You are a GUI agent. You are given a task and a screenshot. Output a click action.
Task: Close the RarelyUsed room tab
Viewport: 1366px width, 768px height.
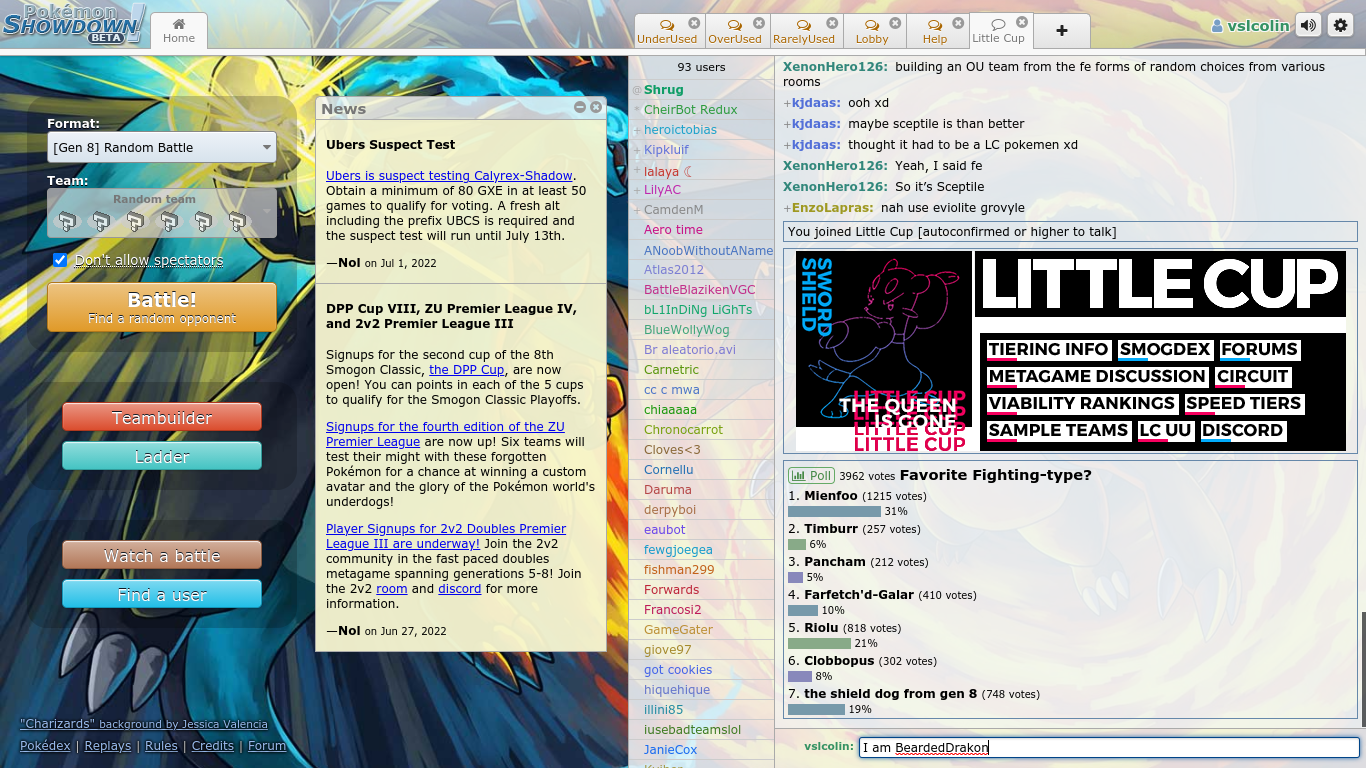(x=831, y=22)
